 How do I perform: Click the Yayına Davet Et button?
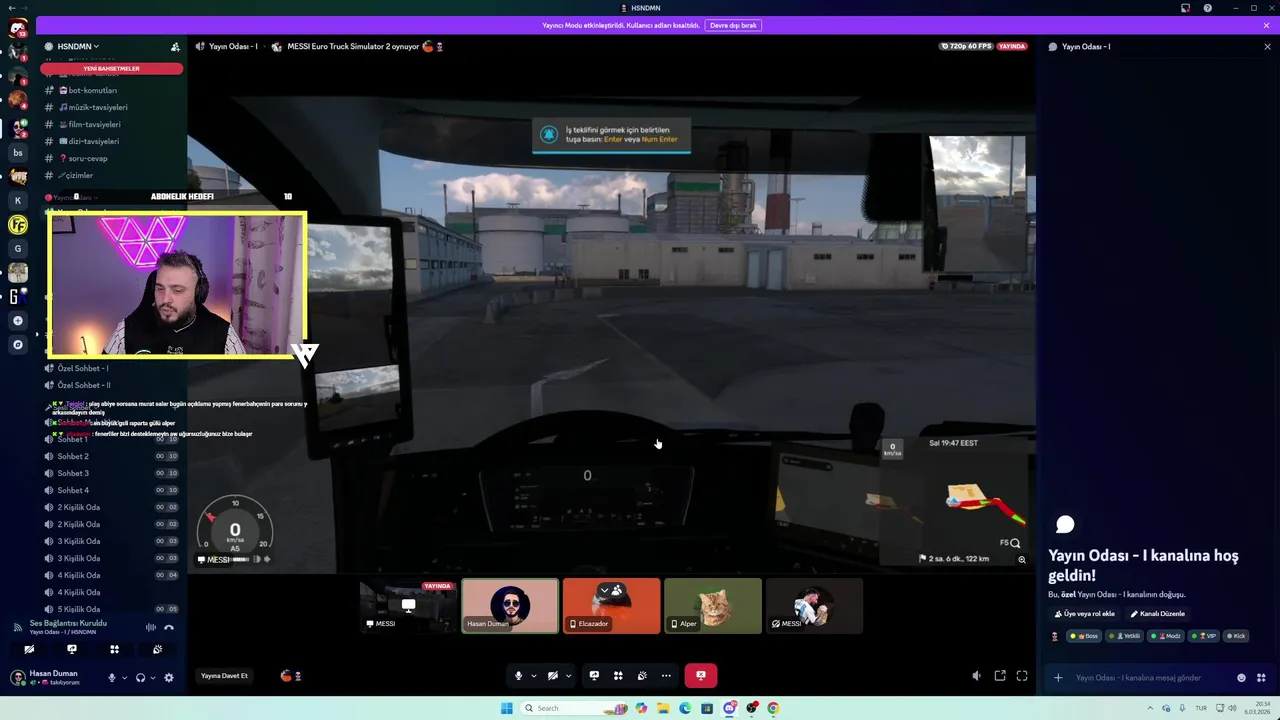[x=224, y=676]
